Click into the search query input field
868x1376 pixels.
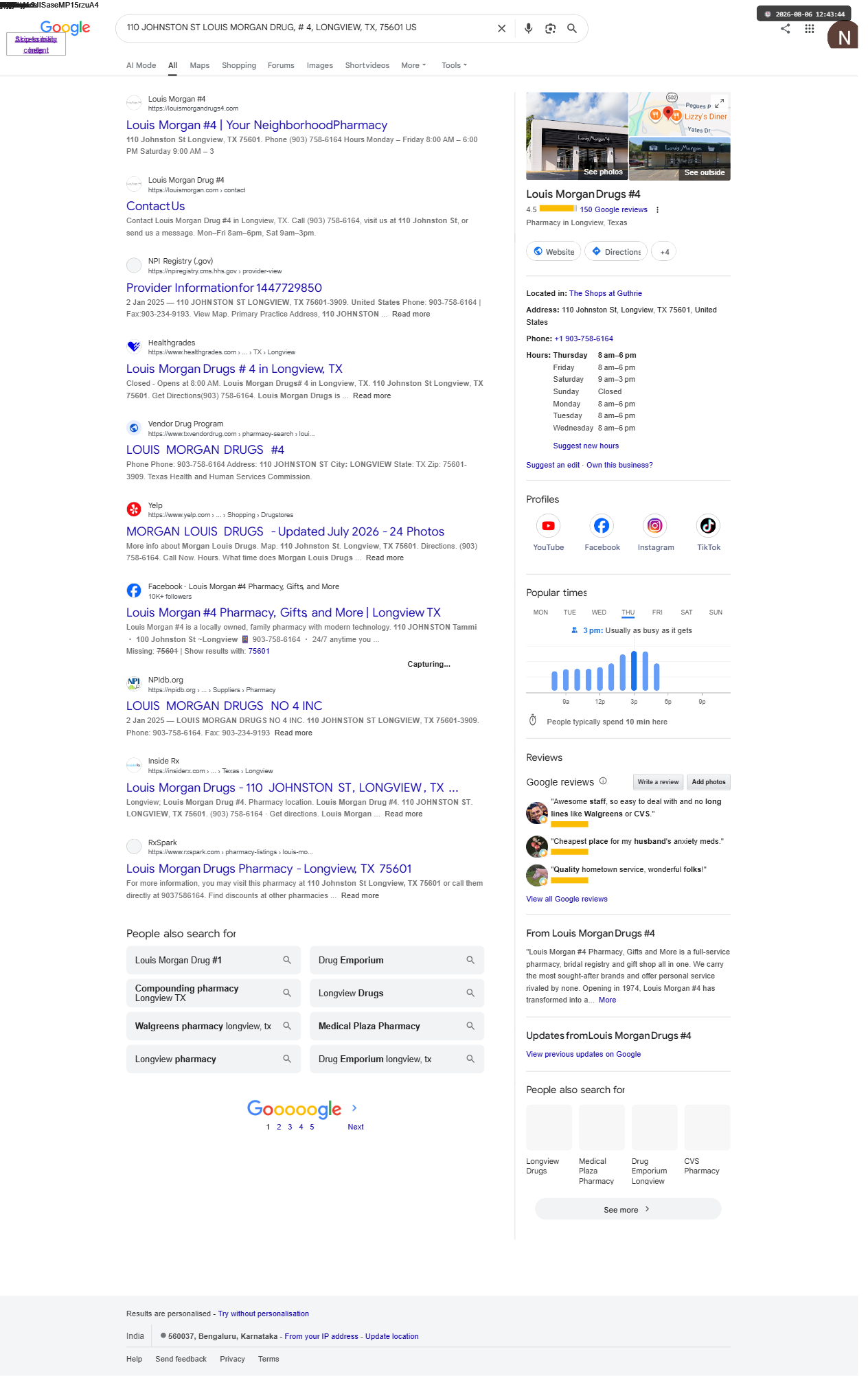(x=306, y=28)
